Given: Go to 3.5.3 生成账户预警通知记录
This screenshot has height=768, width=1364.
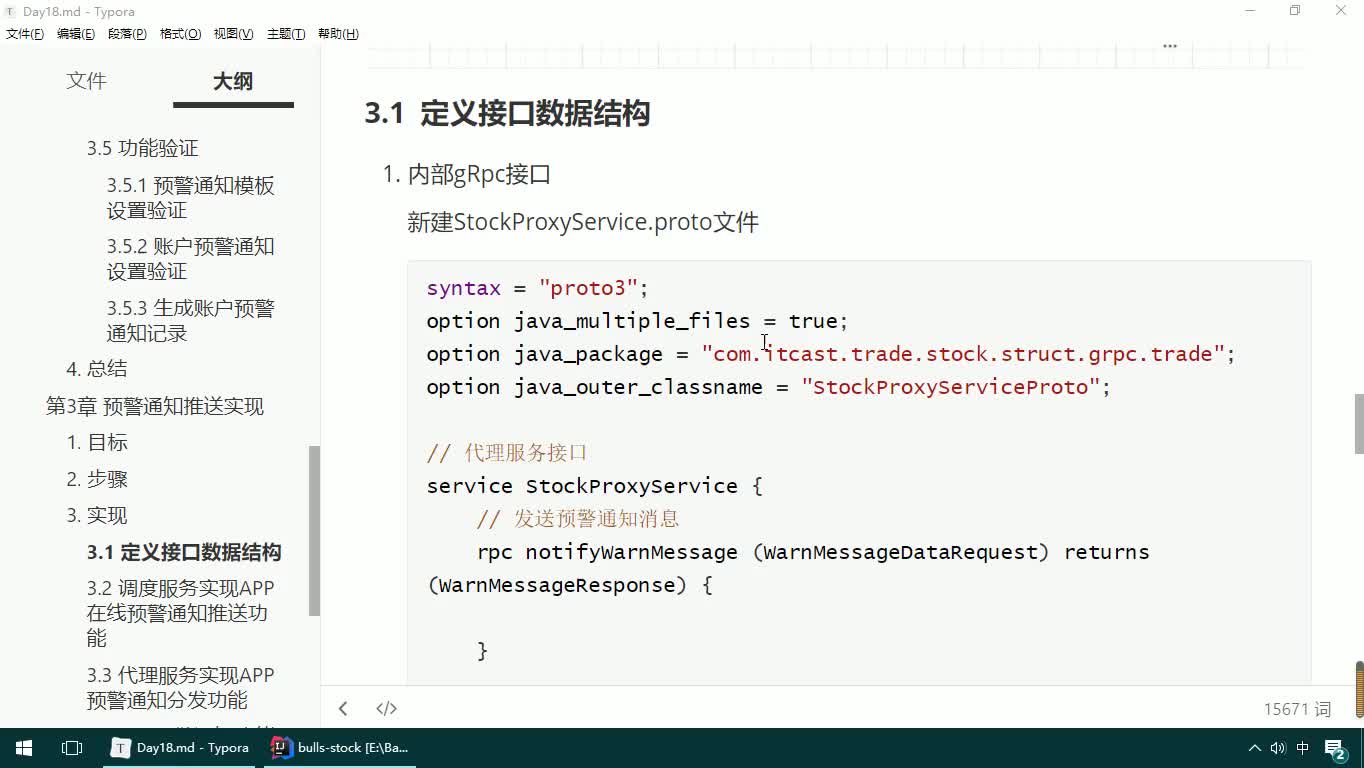Looking at the screenshot, I should pos(191,321).
